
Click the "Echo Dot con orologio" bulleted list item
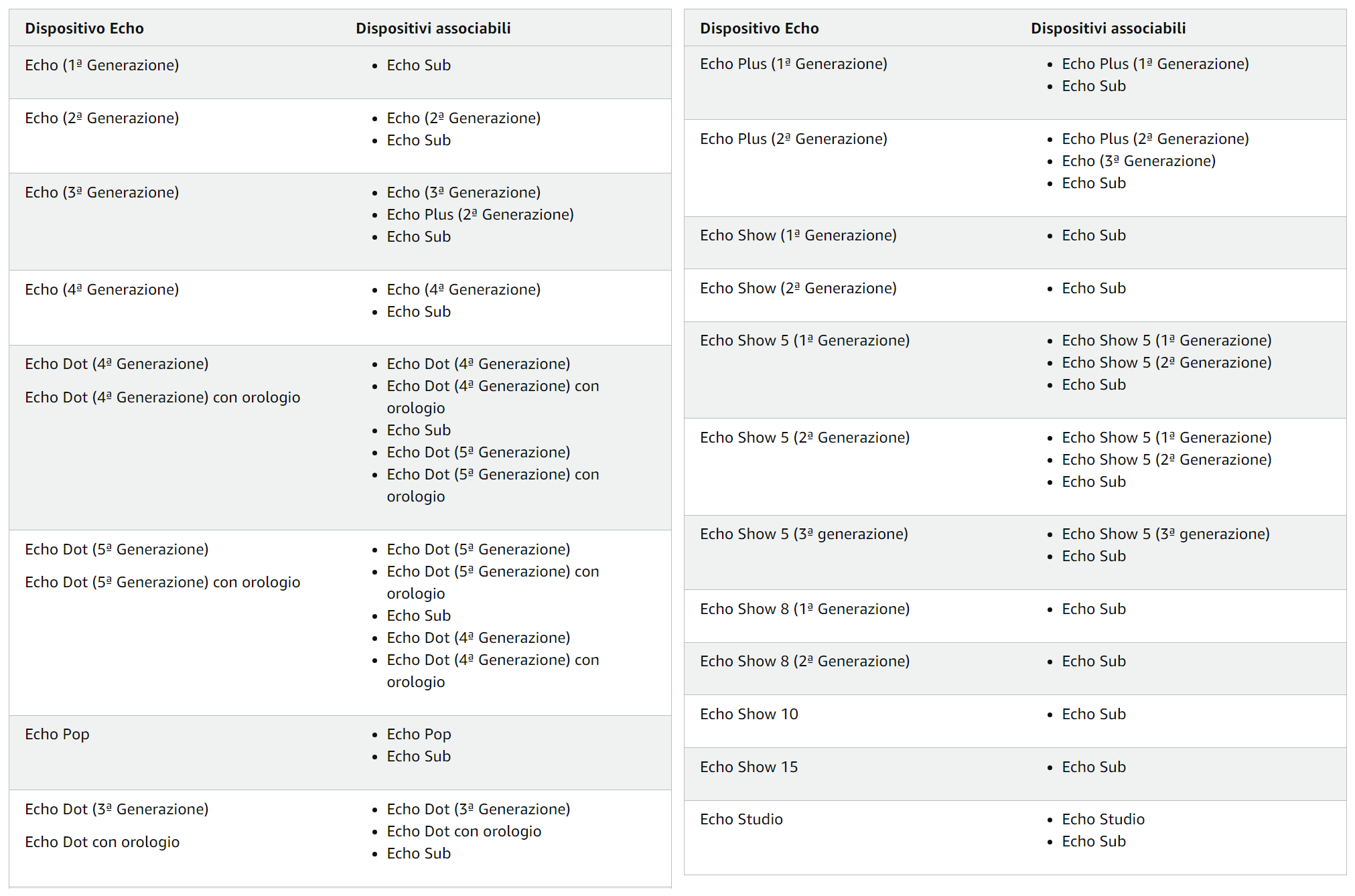coord(463,831)
